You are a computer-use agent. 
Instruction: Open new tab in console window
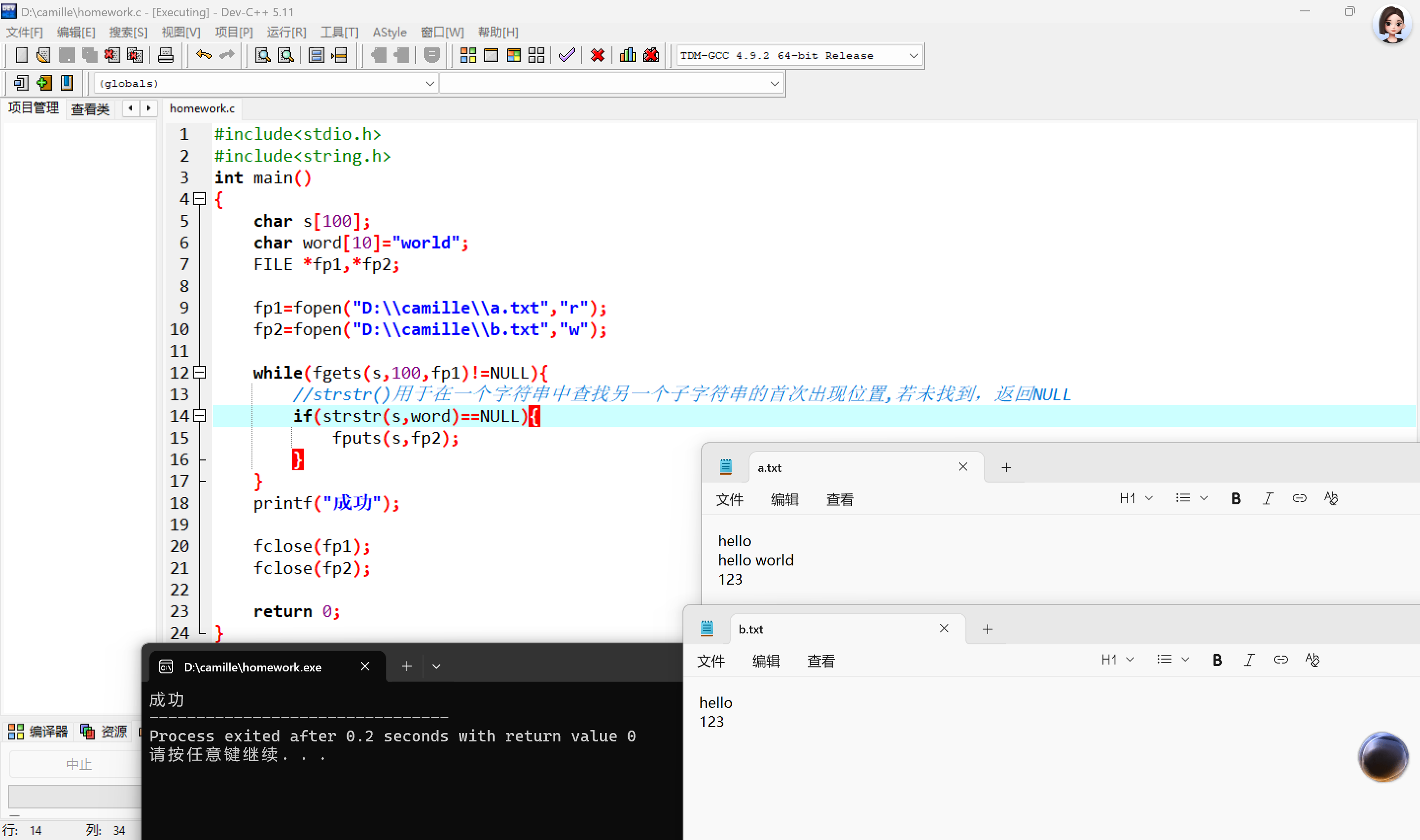406,667
